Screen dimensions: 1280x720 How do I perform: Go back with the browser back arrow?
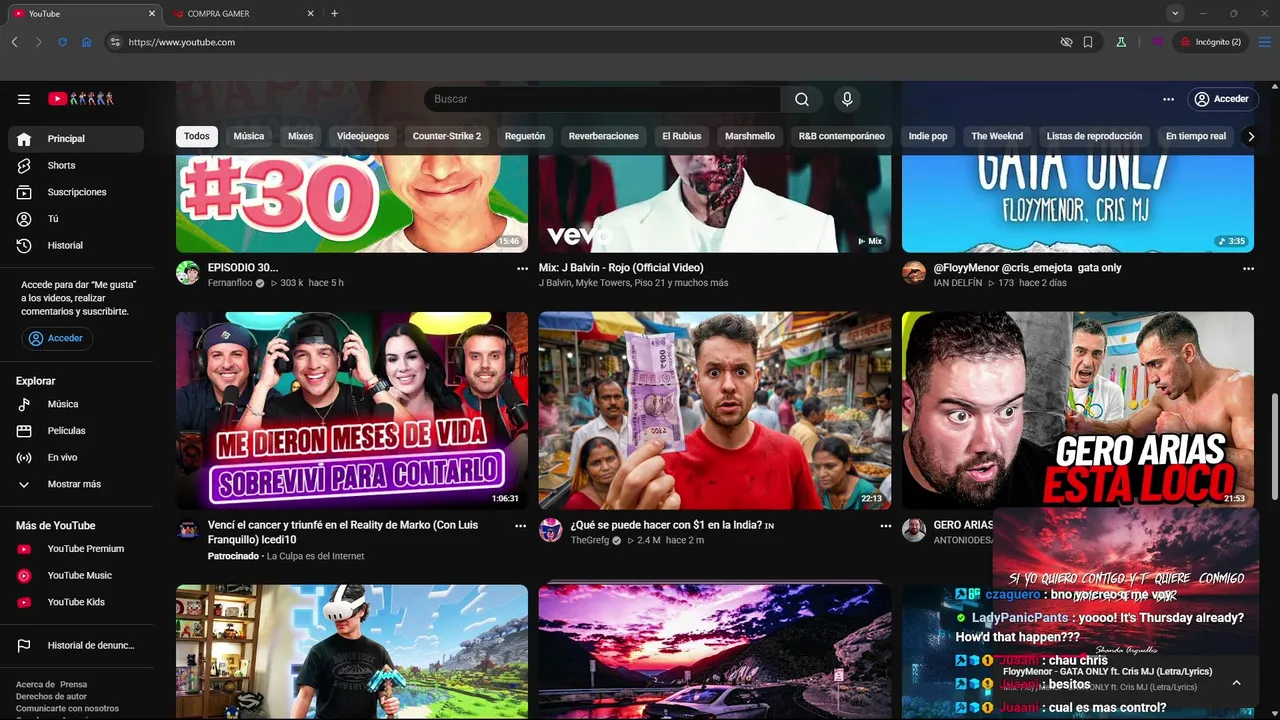pyautogui.click(x=14, y=42)
